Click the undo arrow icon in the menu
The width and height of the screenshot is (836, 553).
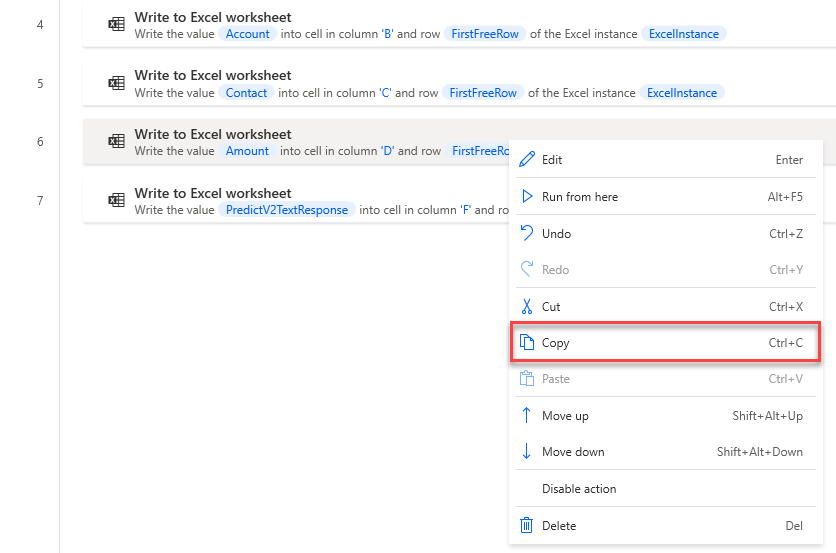coord(527,233)
